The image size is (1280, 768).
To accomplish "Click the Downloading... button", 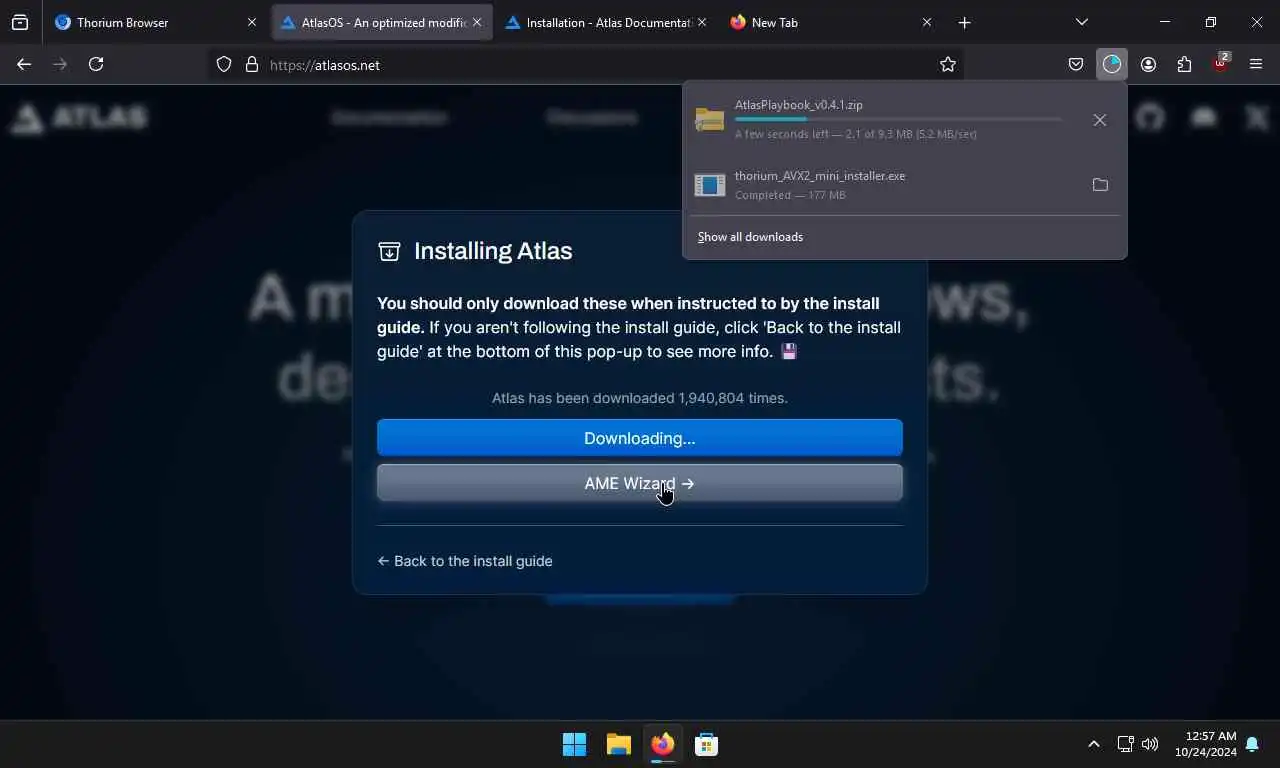I will tap(640, 438).
